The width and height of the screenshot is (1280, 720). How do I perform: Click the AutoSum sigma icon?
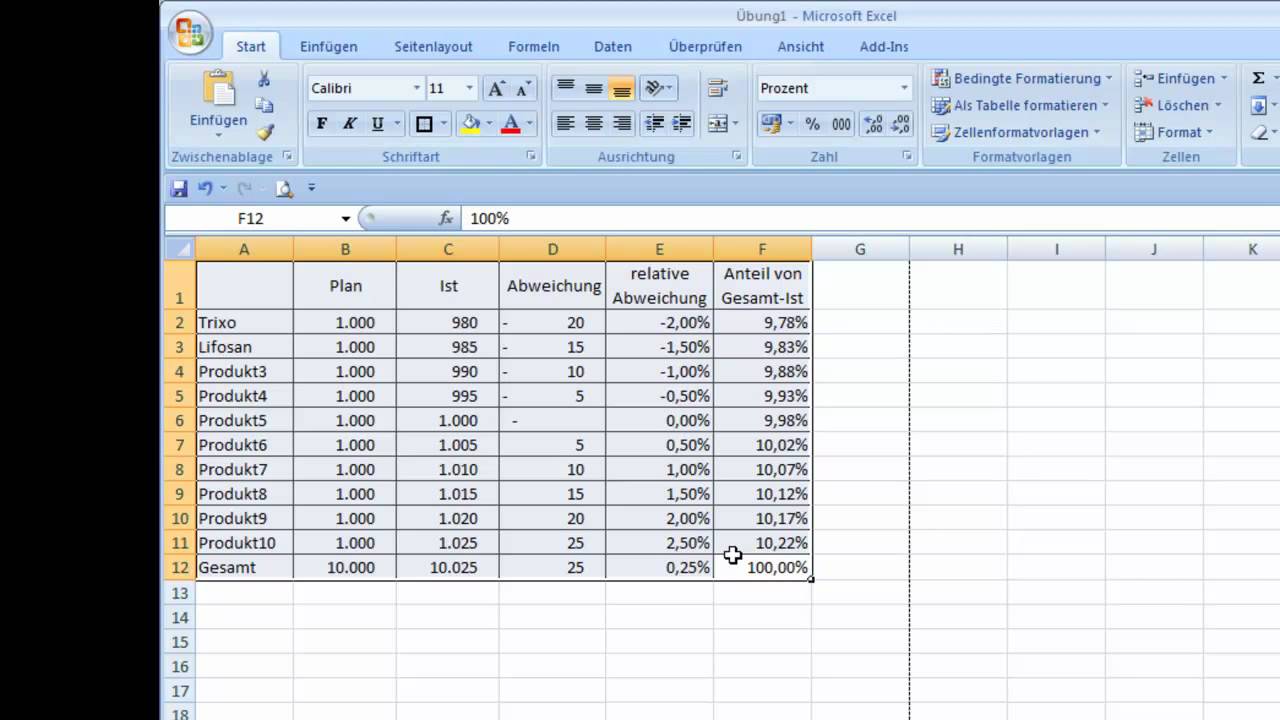coord(1258,78)
